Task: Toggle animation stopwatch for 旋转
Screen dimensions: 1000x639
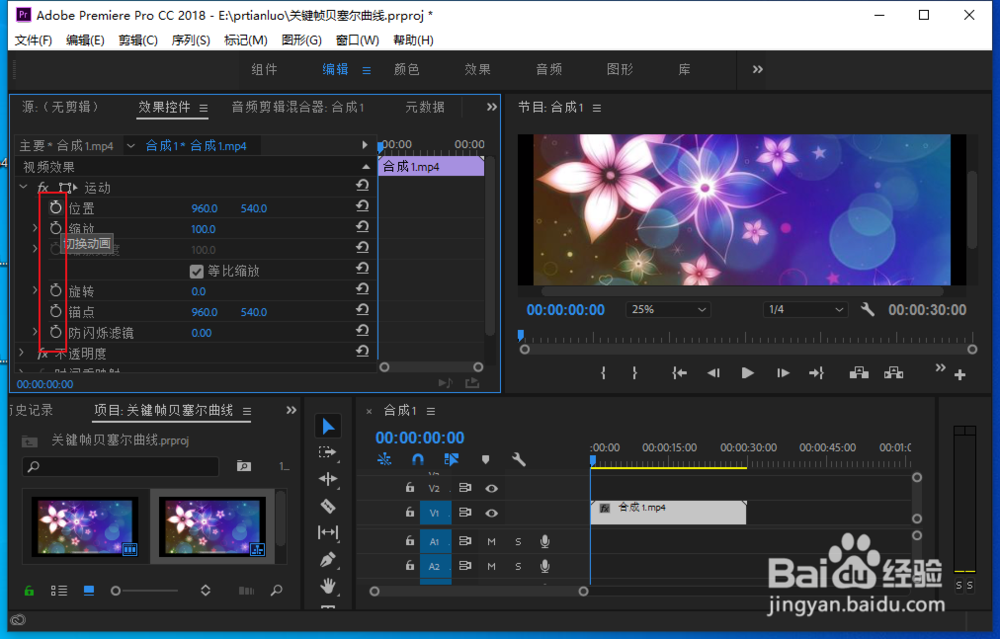Action: 55,290
